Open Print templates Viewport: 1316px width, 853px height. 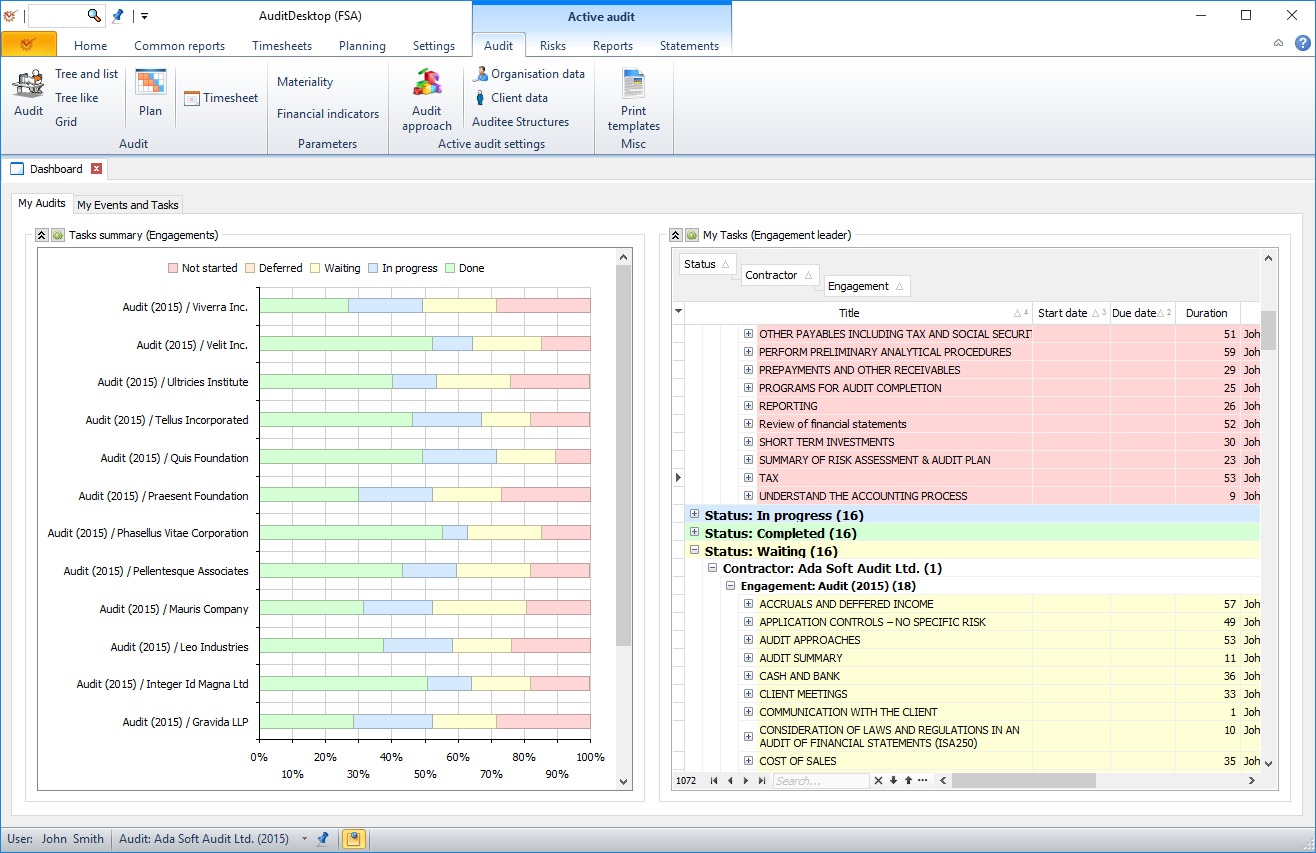click(634, 100)
